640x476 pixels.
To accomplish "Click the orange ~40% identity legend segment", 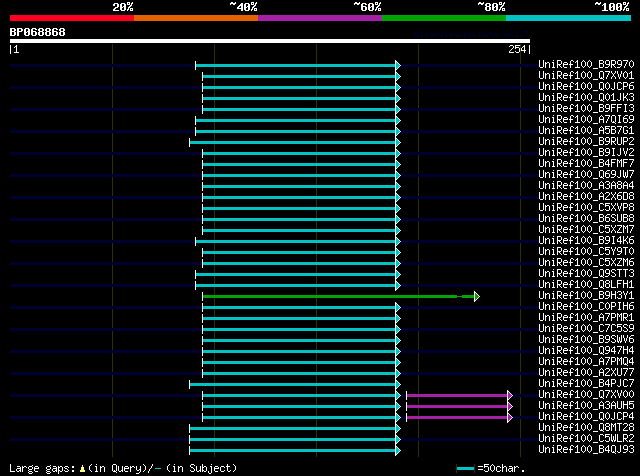I will coord(196,18).
